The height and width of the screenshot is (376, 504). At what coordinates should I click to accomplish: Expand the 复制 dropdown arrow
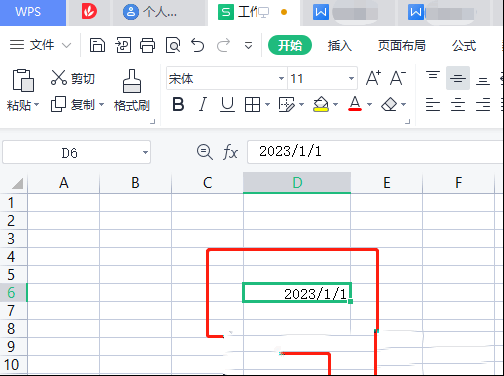[101, 105]
